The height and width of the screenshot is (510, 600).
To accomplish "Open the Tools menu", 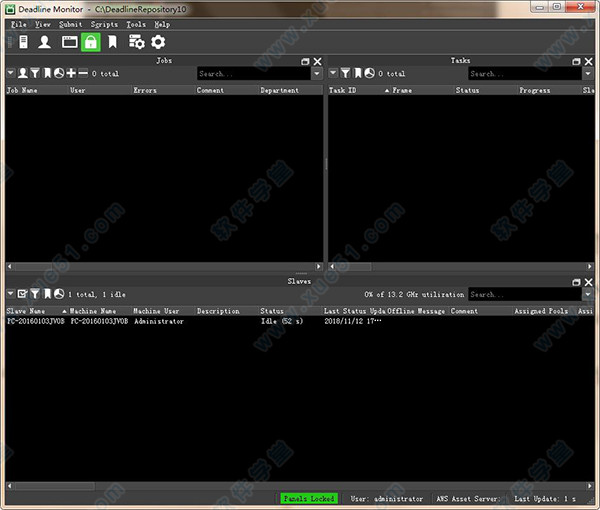I will click(x=136, y=24).
